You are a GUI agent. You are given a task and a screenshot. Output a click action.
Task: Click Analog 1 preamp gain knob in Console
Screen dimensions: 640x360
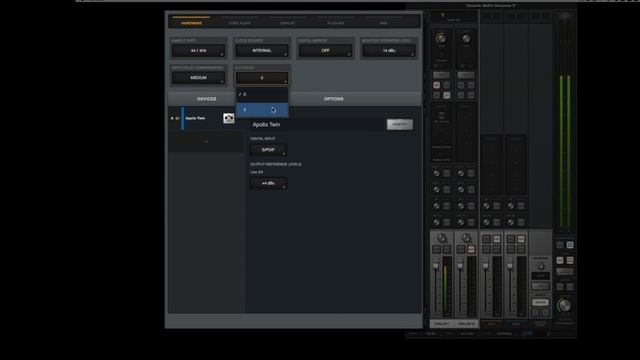tap(441, 38)
